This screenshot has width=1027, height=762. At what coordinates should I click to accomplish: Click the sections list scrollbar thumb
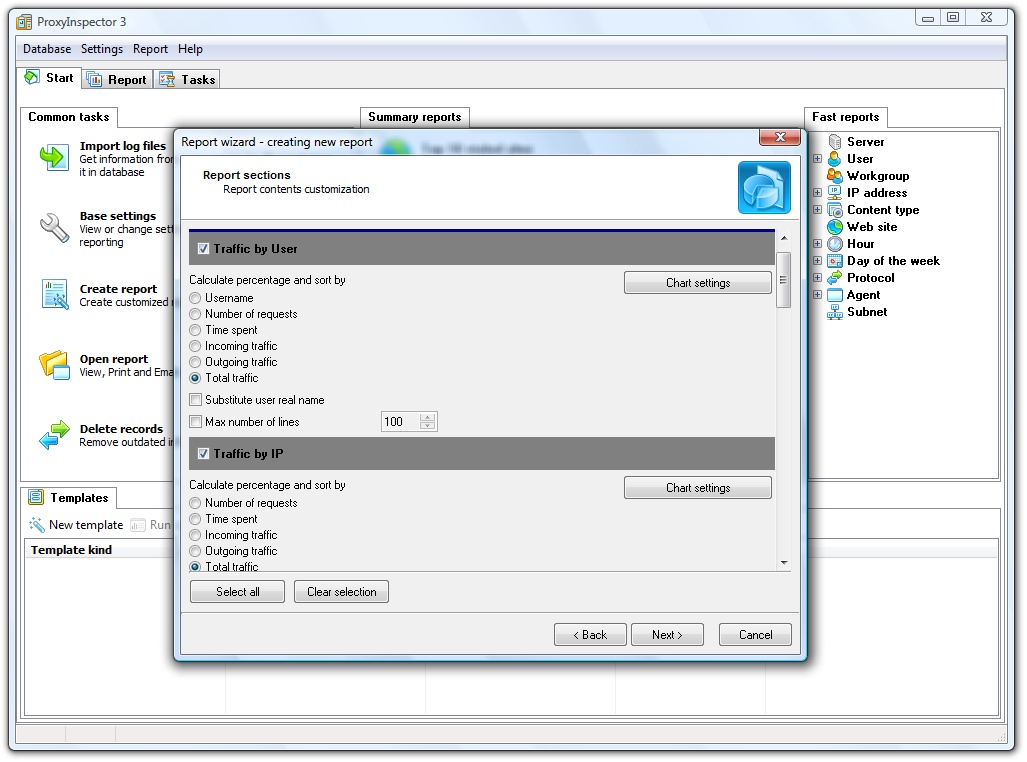[783, 280]
